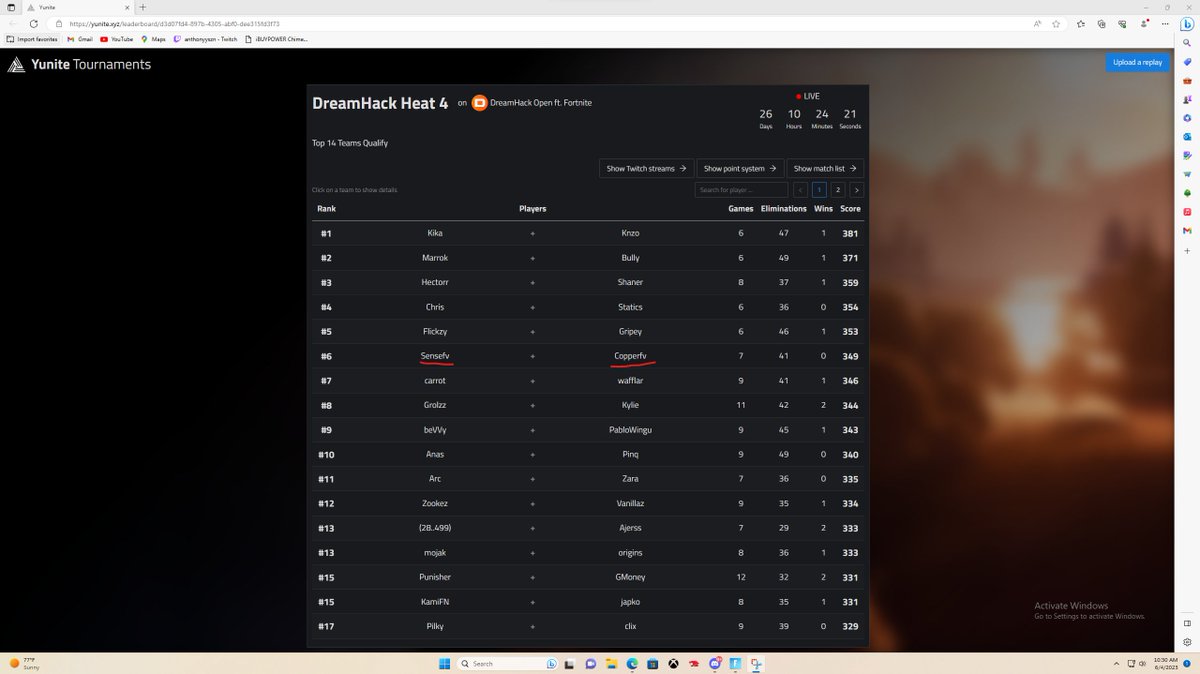Open the Gmail icon in Edge sidebar
Image resolution: width=1200 pixels, height=674 pixels.
(x=1187, y=231)
